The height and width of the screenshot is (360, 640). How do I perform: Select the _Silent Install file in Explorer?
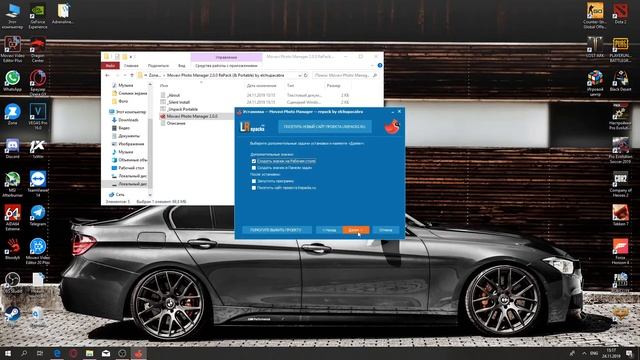(x=178, y=102)
